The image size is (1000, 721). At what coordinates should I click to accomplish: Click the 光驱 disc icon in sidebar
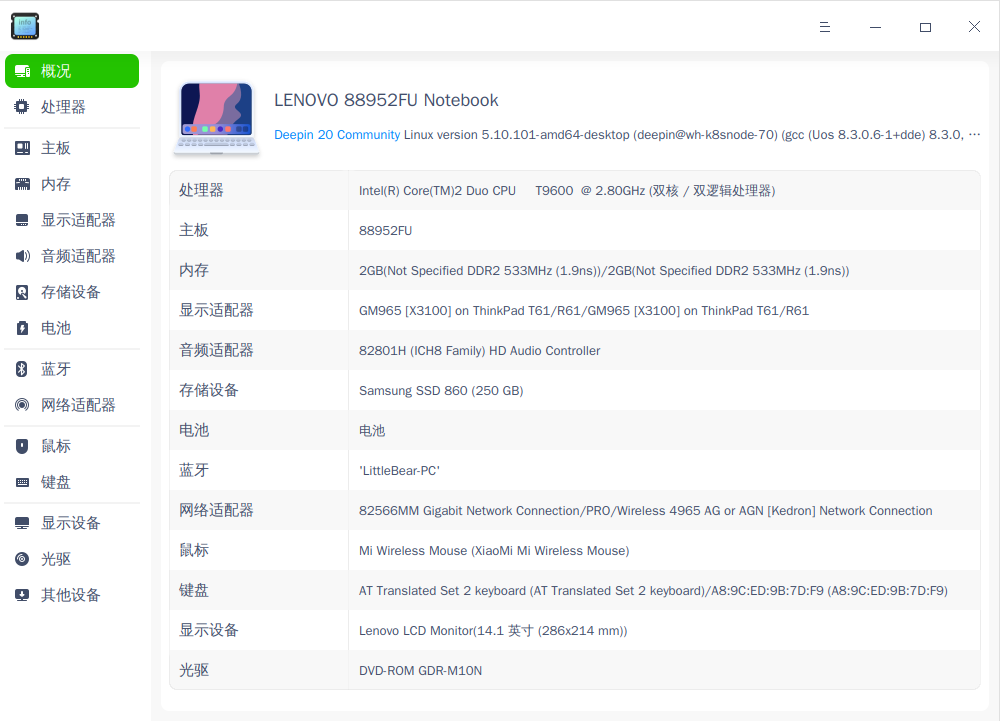(22, 559)
